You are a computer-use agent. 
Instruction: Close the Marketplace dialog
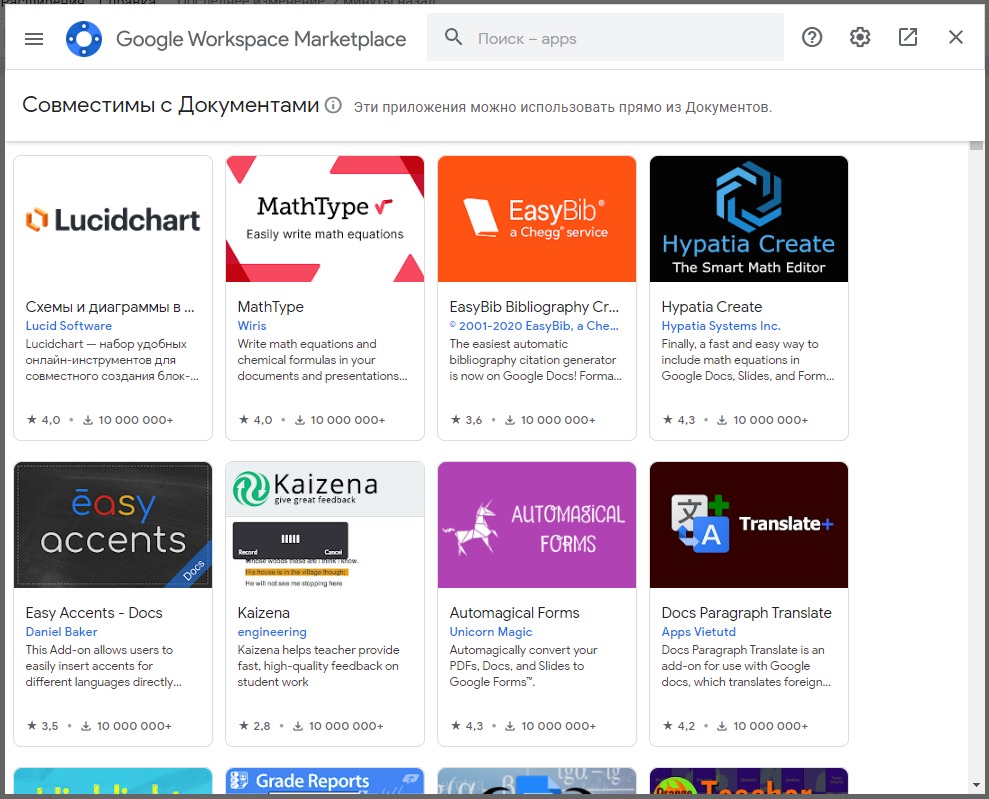[956, 37]
